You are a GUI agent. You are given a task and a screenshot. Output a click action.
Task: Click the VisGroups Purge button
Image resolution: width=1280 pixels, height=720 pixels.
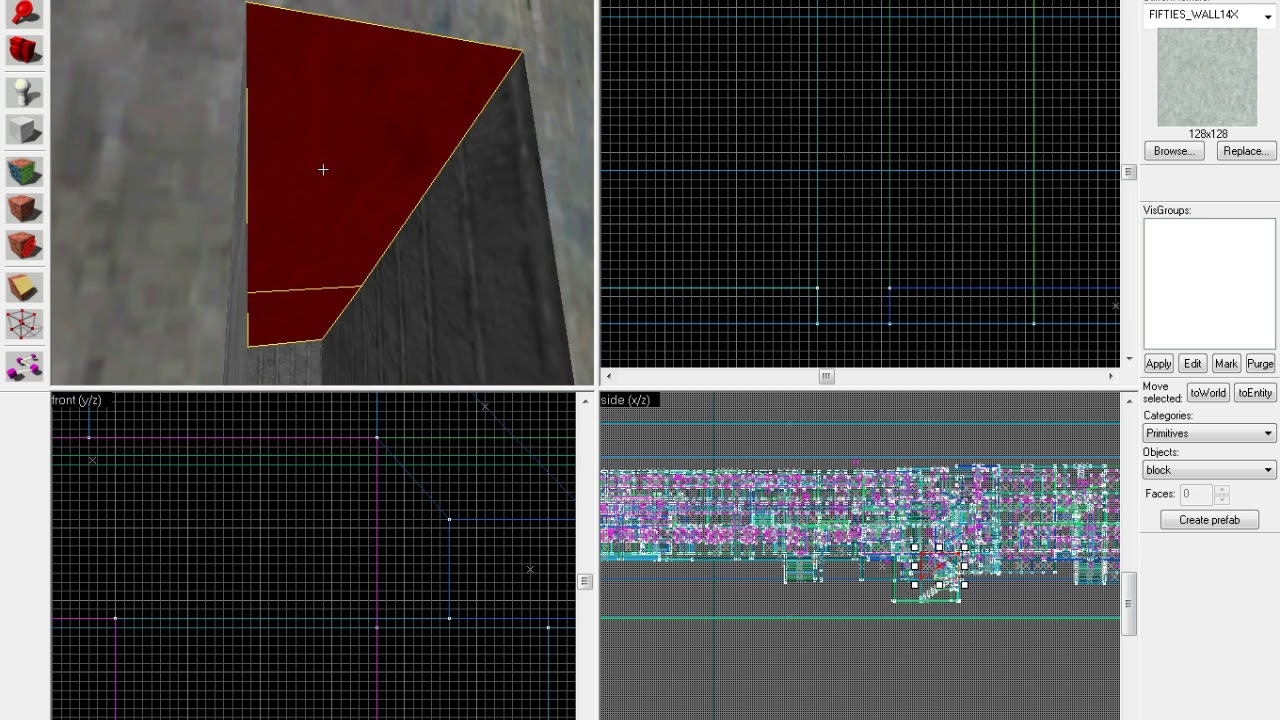click(x=1260, y=364)
